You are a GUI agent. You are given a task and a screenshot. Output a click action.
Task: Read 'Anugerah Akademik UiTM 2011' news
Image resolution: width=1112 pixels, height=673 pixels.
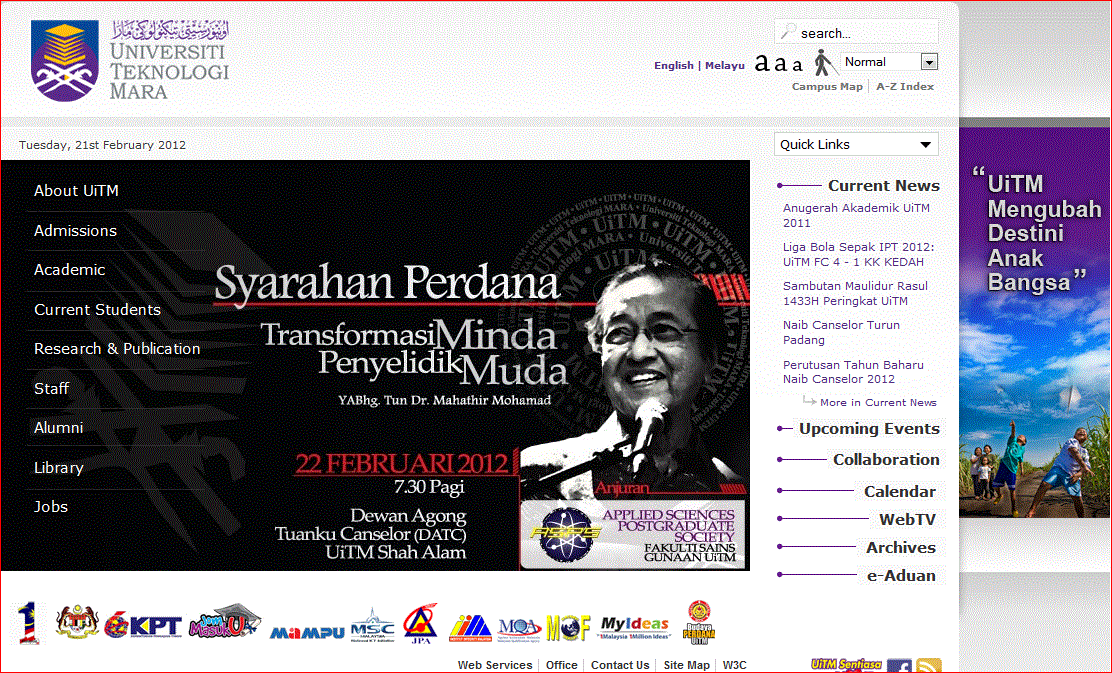point(856,216)
